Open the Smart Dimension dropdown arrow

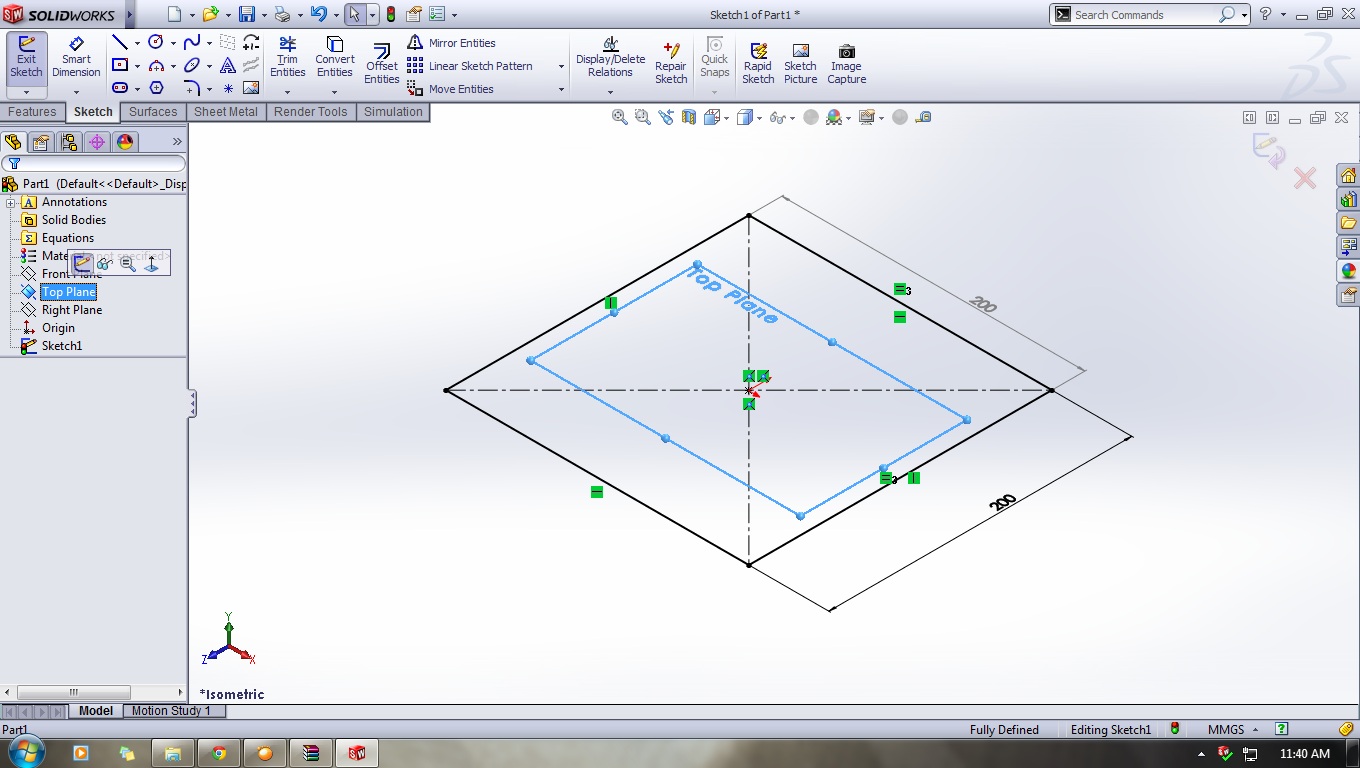tap(76, 93)
